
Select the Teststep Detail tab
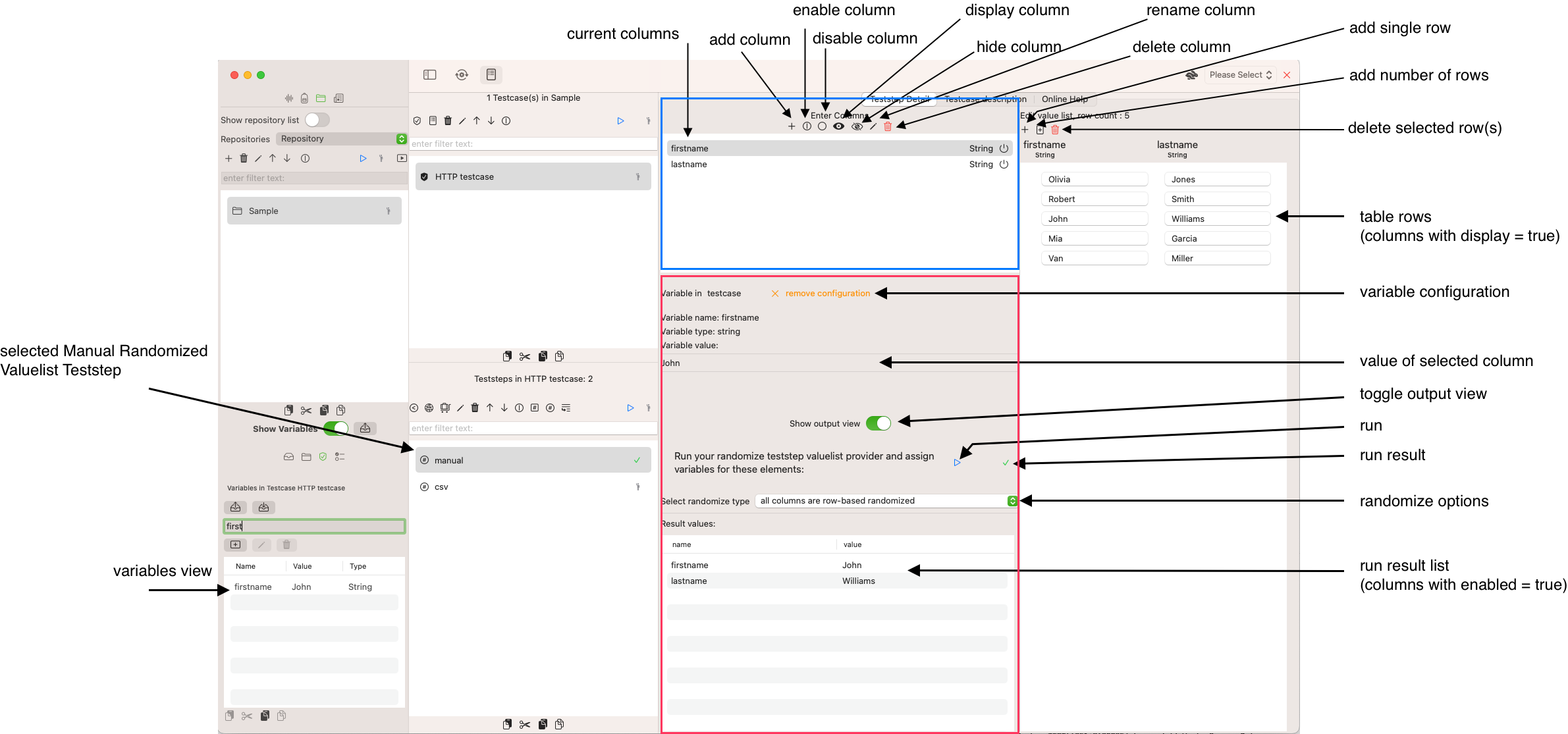point(897,98)
